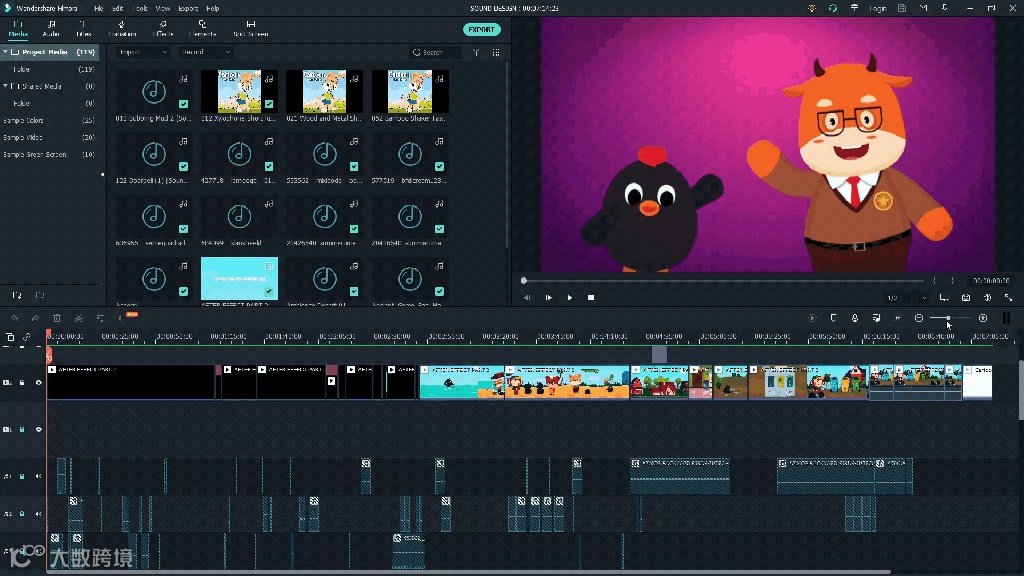Step to previous frame in preview

pos(527,298)
